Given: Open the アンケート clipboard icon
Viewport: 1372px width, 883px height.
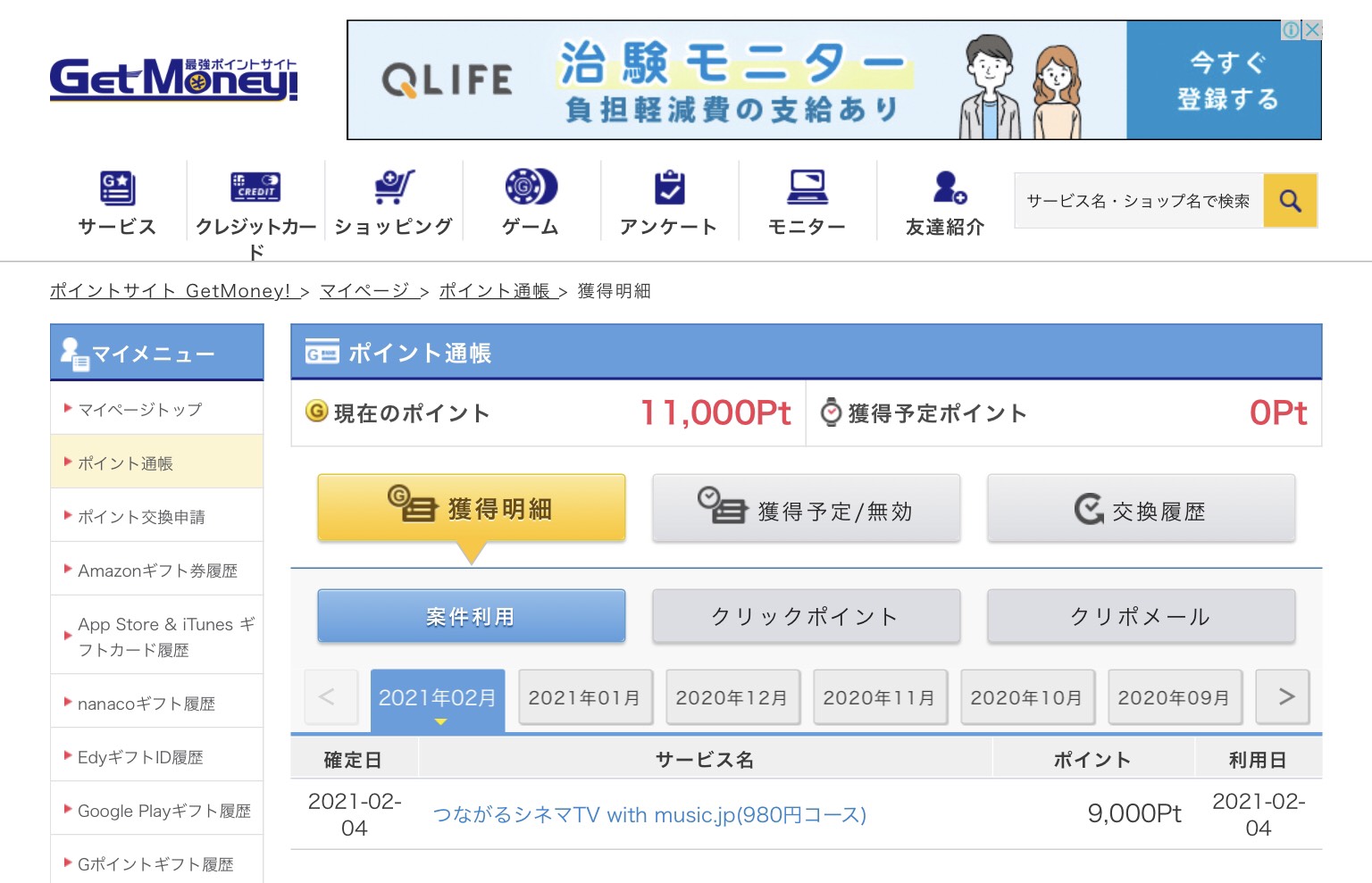Looking at the screenshot, I should click(669, 187).
